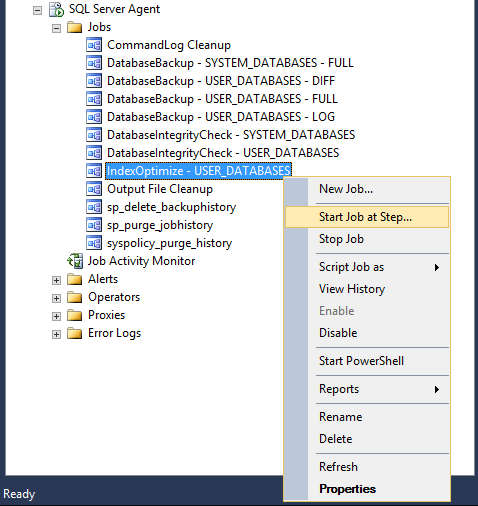
Task: Click the Alerts folder icon
Action: coord(74,279)
